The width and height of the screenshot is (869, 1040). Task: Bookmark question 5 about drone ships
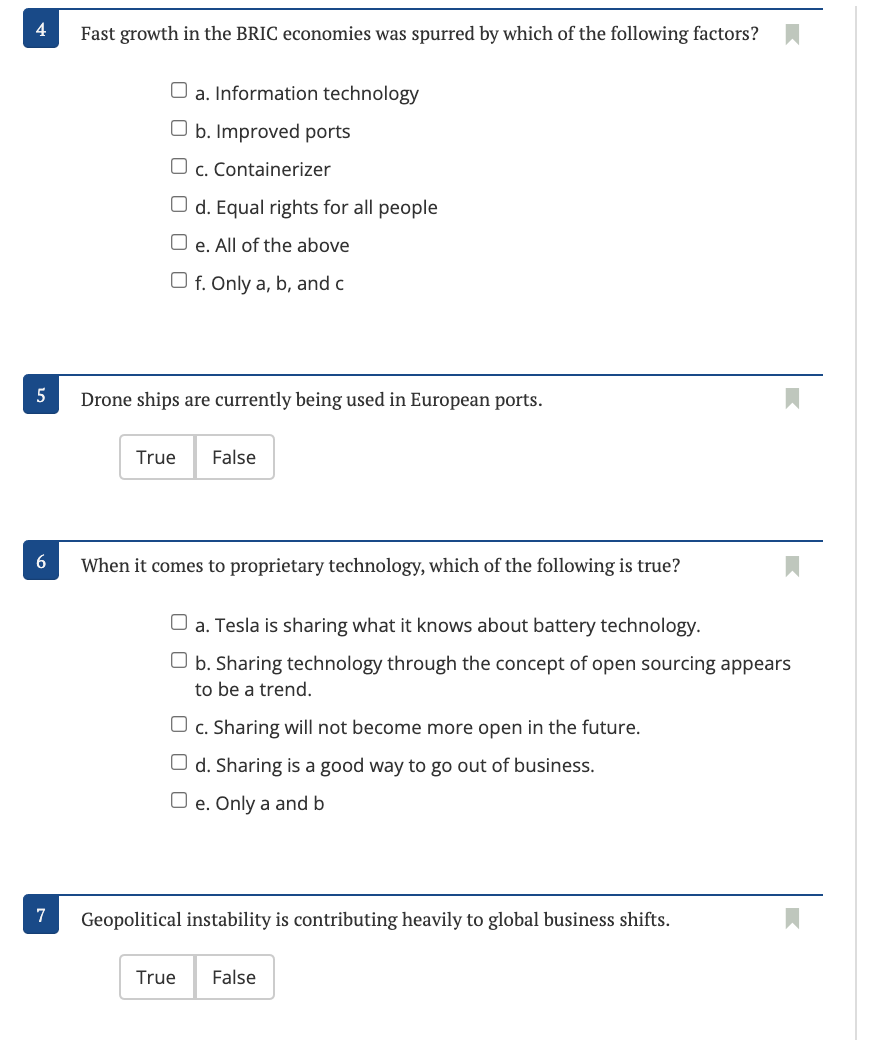pyautogui.click(x=791, y=398)
